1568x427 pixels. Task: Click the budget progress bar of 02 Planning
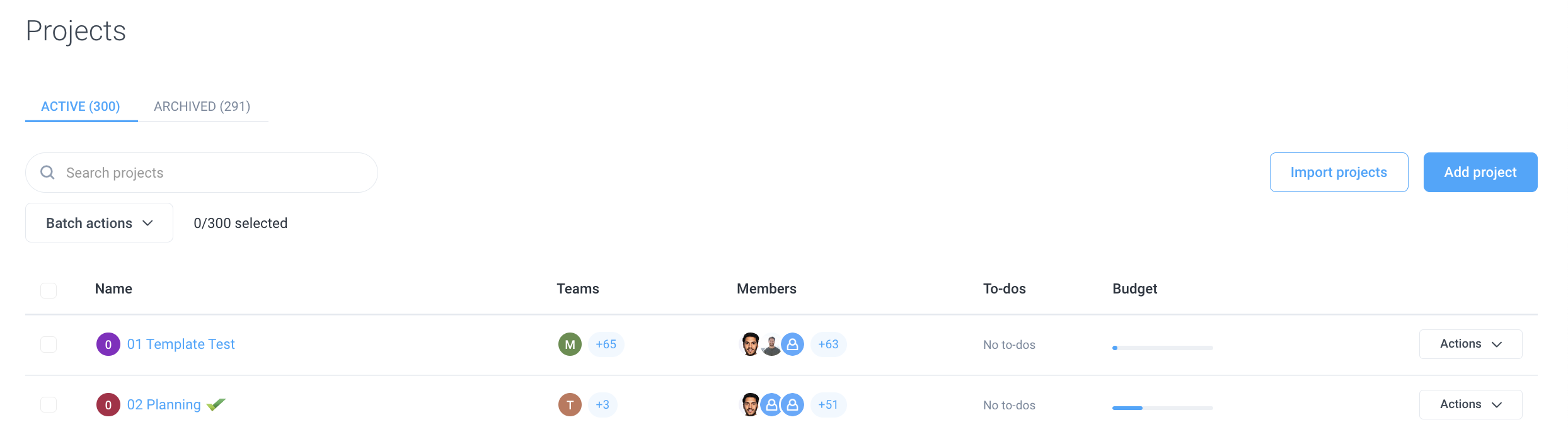coord(1162,408)
